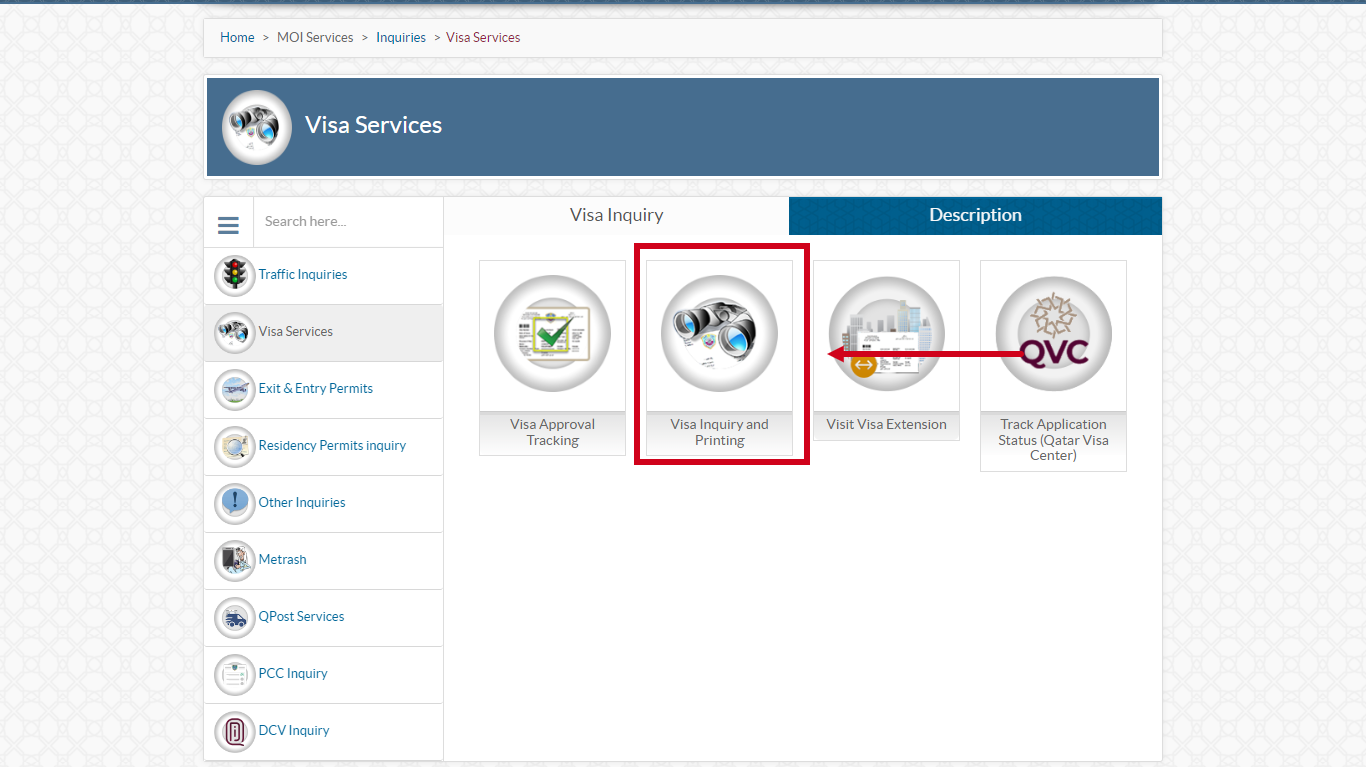Open the Metrash text link in the sidebar
Image resolution: width=1366 pixels, height=767 pixels.
282,560
